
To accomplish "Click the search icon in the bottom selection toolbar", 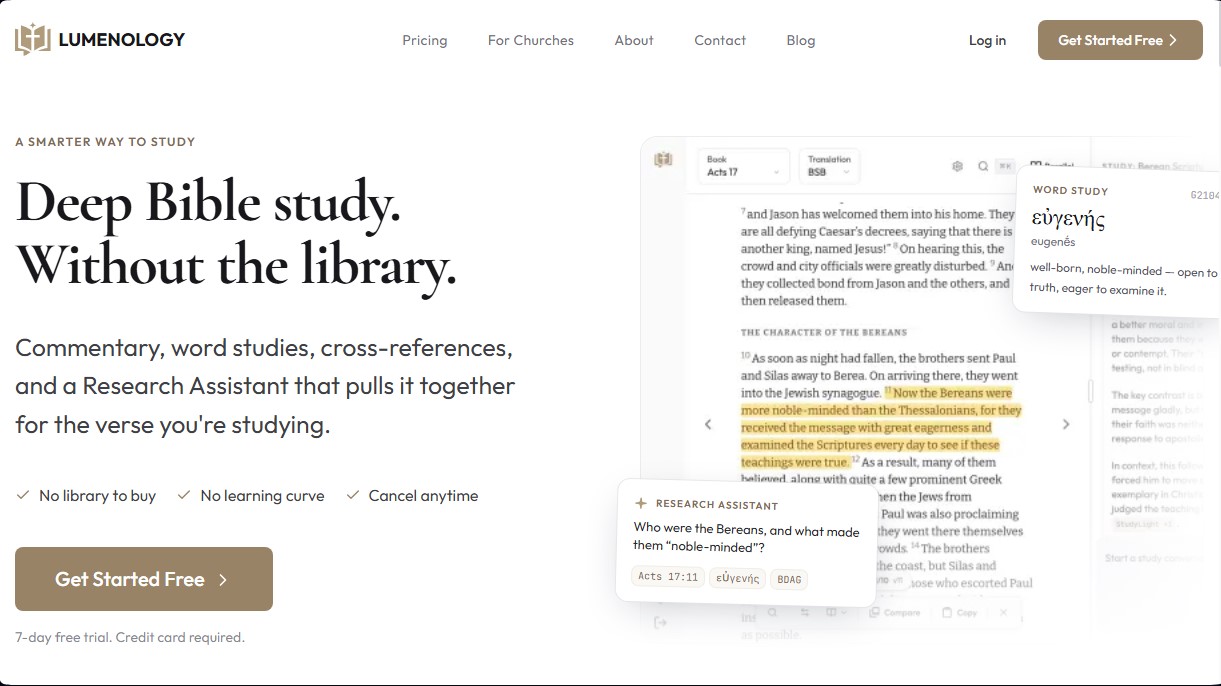I will click(x=772, y=612).
